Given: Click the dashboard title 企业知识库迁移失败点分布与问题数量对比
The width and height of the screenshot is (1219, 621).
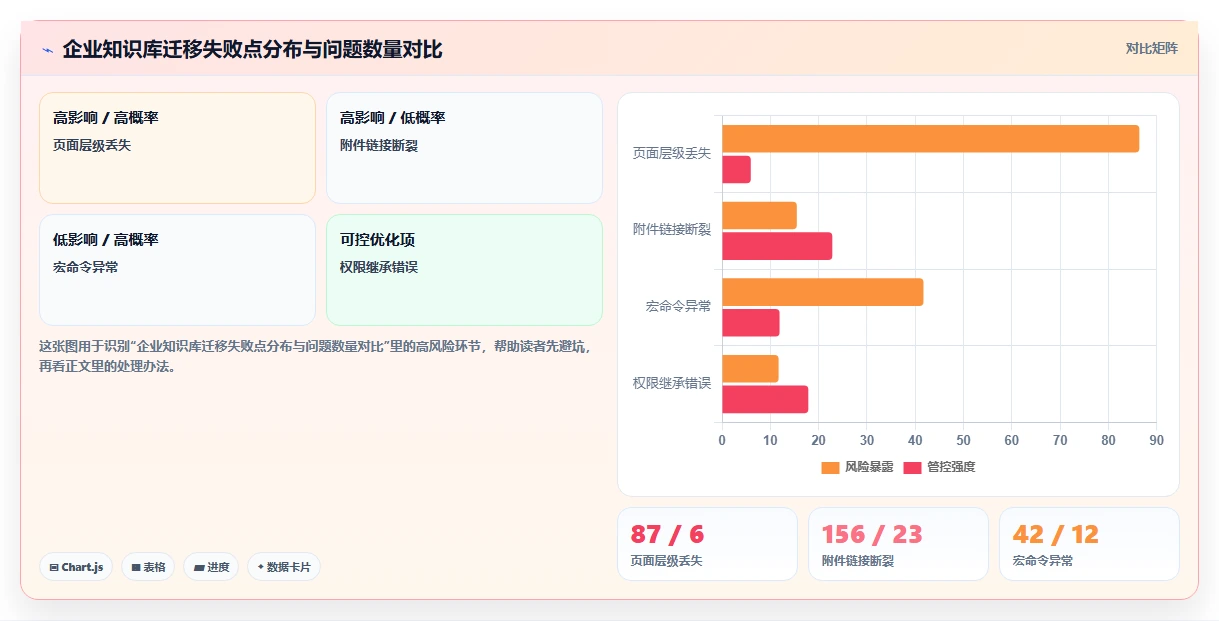Looking at the screenshot, I should 252,49.
